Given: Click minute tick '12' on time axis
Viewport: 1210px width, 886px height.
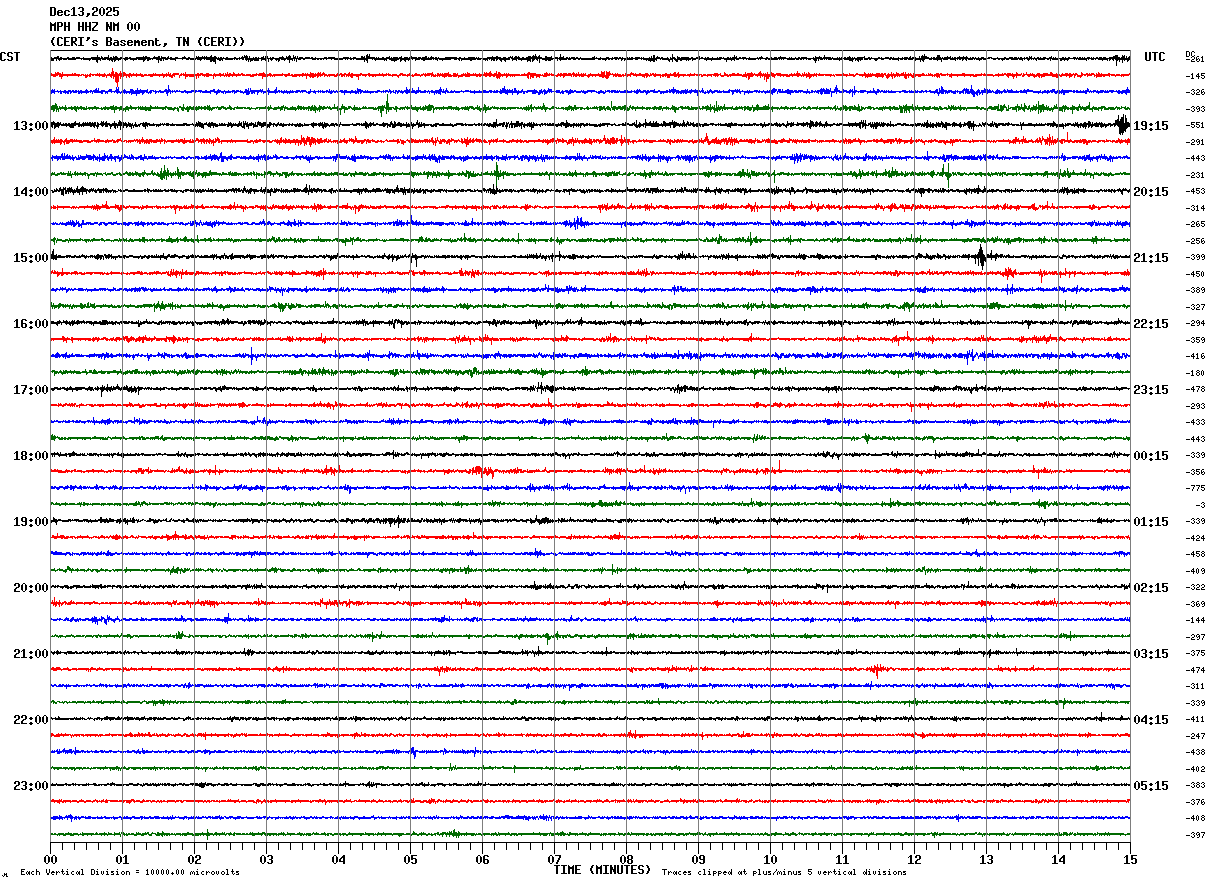Looking at the screenshot, I should pyautogui.click(x=914, y=859).
